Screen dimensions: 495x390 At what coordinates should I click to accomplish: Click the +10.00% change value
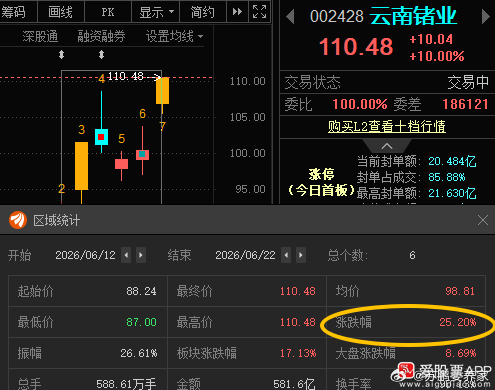pyautogui.click(x=437, y=56)
